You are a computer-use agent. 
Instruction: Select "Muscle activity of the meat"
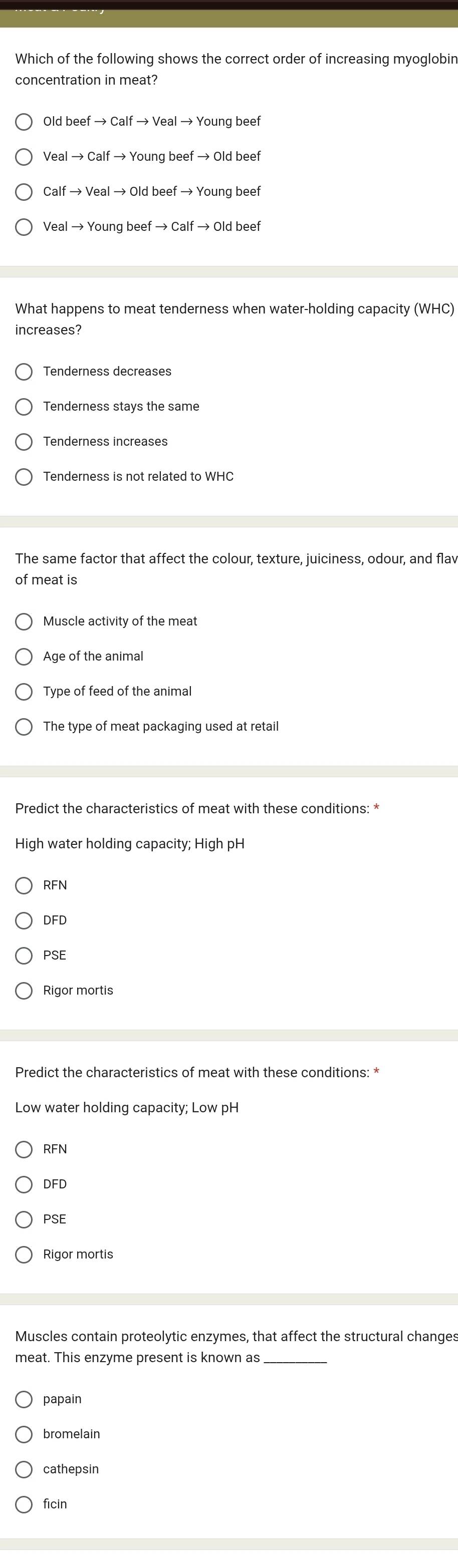[x=25, y=621]
